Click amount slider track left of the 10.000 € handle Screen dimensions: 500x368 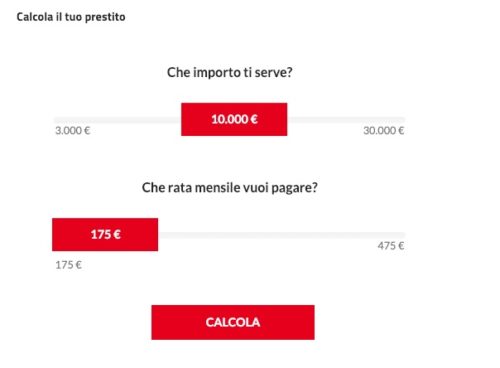(118, 120)
